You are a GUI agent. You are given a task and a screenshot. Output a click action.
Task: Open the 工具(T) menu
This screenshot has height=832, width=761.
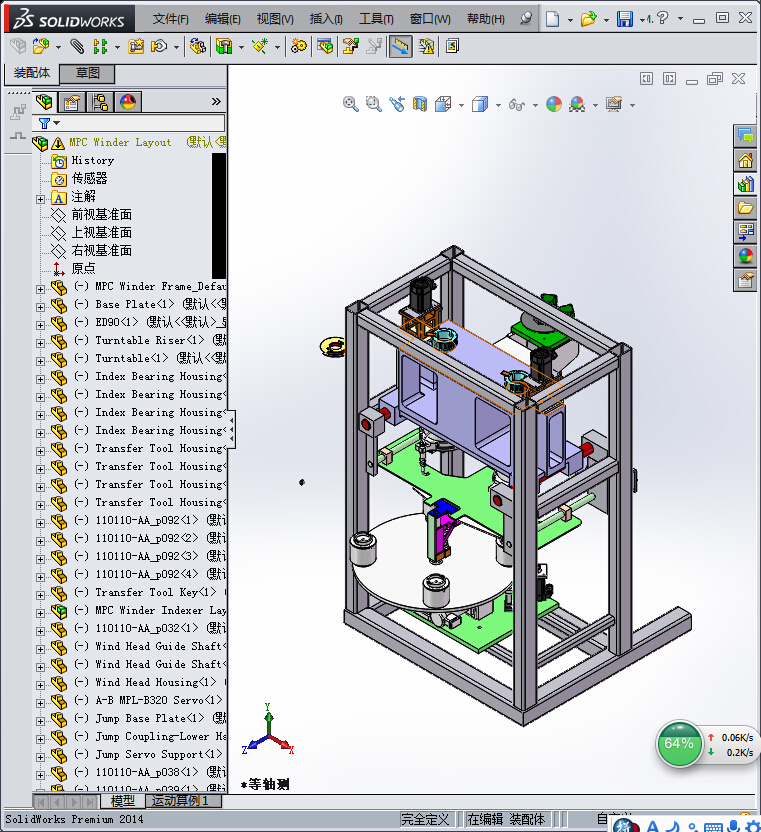coord(376,19)
